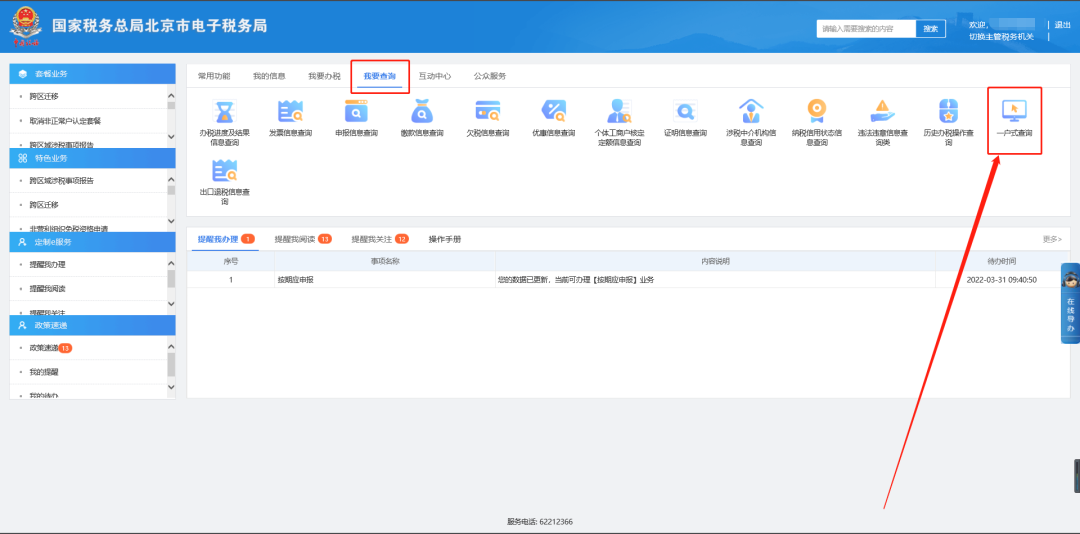Click scroll-down arrow in 定制e服务 panel
Viewport: 1080px width, 534px height.
click(x=171, y=304)
